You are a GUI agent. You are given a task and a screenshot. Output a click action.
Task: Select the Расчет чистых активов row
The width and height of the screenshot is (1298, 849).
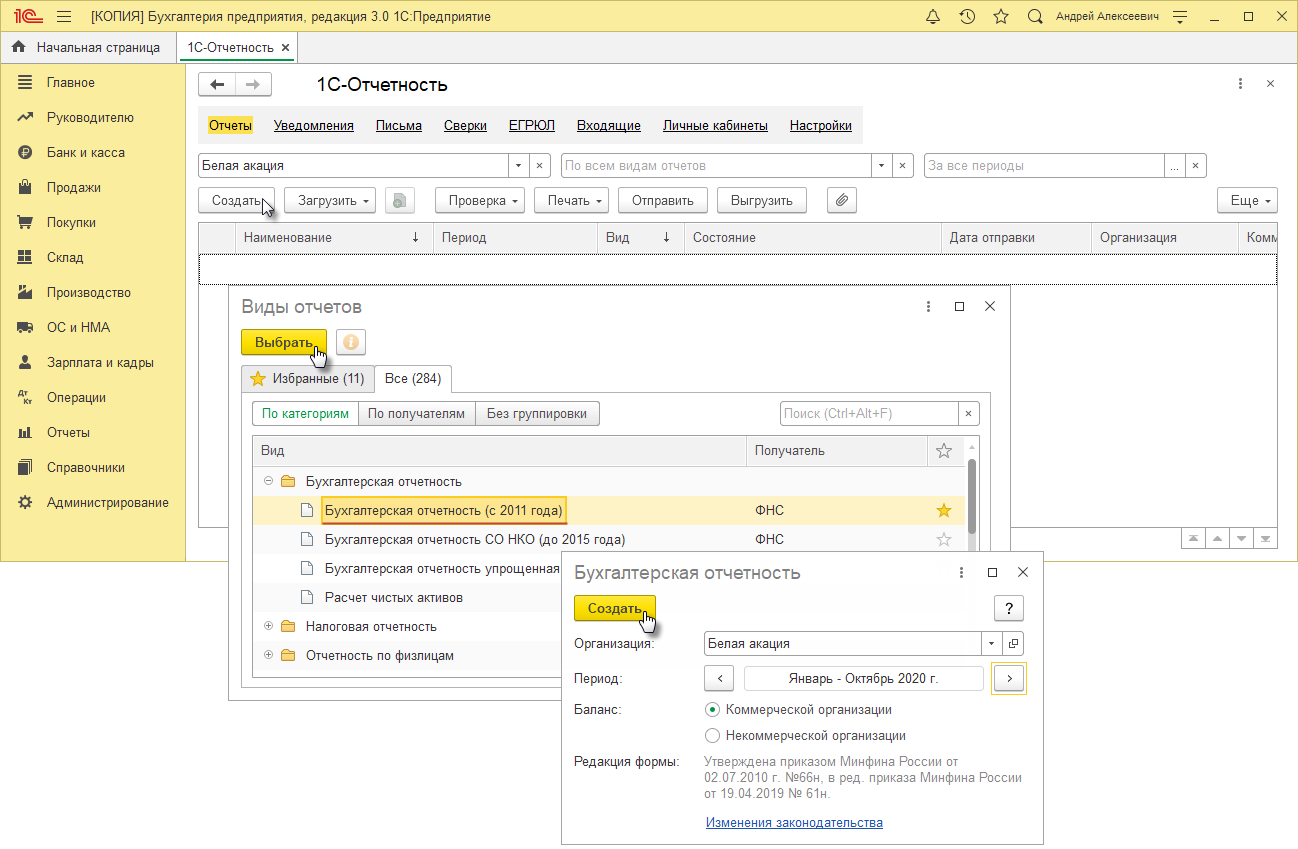coord(394,597)
